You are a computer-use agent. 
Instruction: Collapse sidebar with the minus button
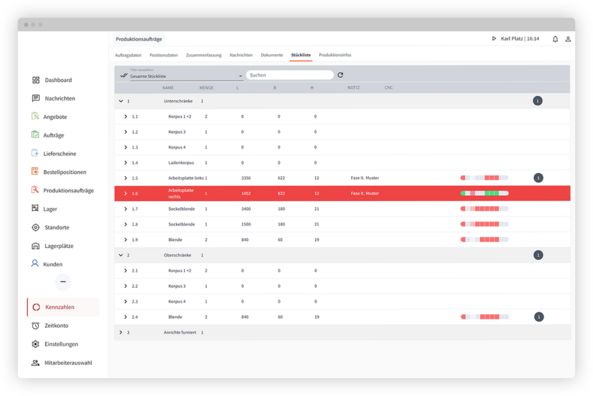pos(63,282)
